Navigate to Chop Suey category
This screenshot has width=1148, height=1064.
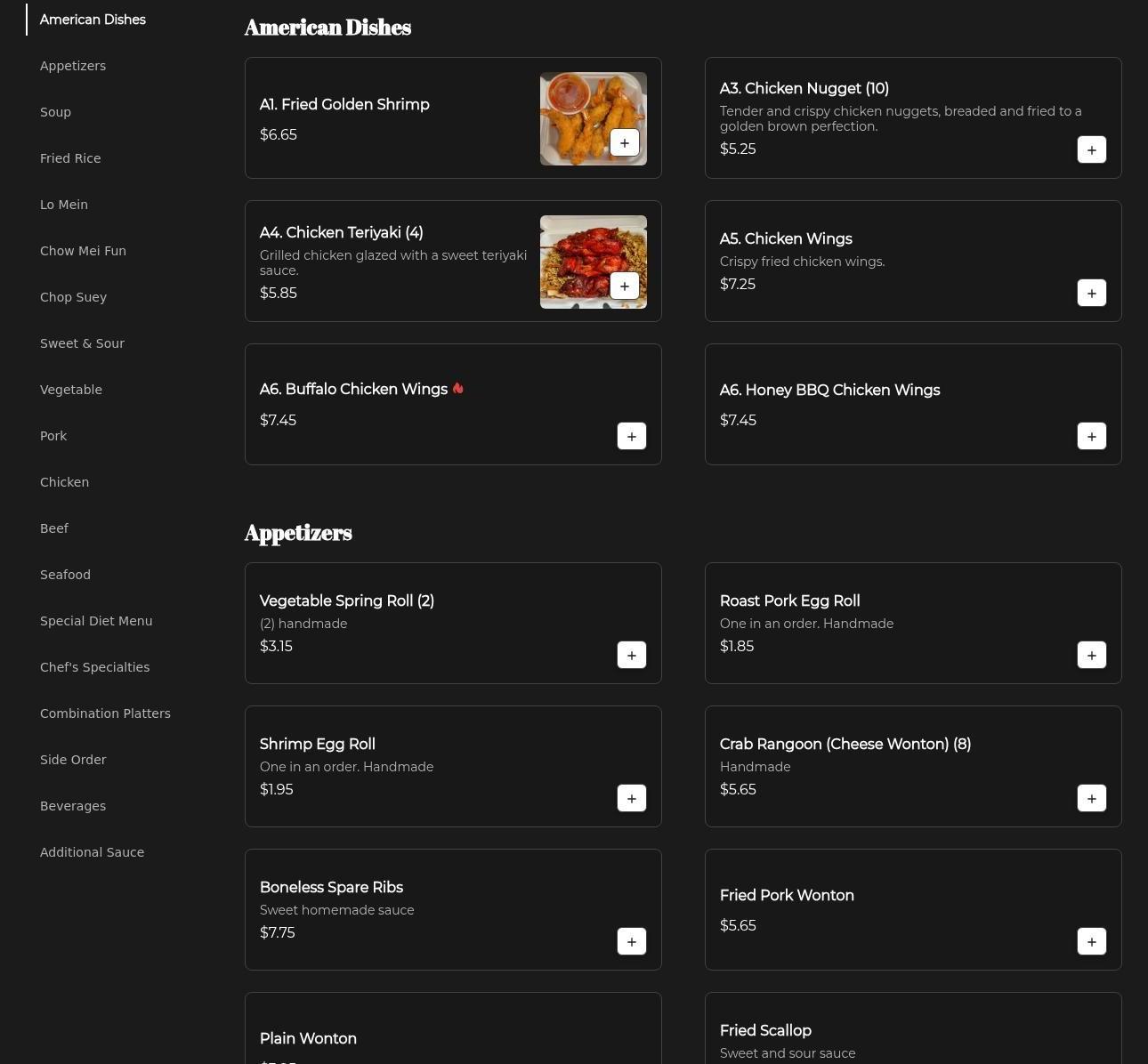[73, 297]
